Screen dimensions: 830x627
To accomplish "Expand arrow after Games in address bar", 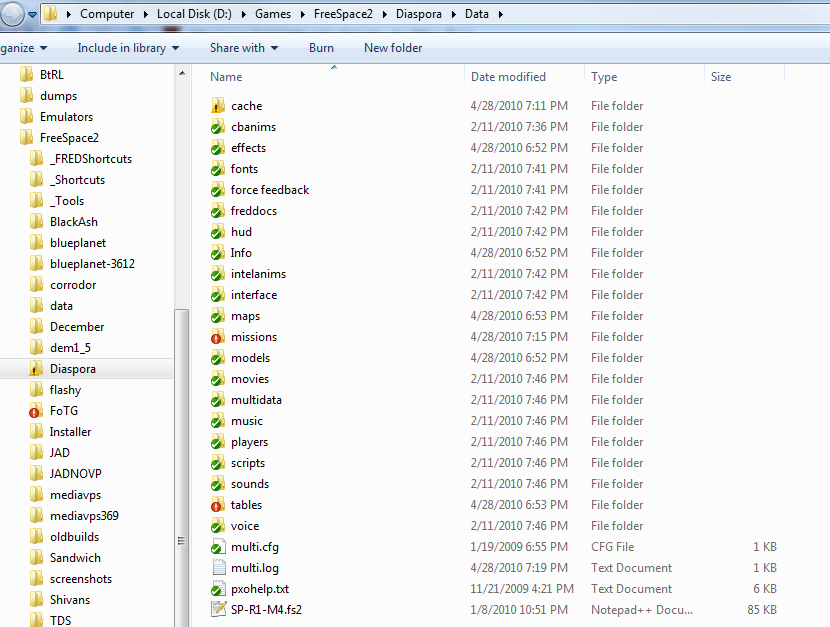I will coord(303,14).
